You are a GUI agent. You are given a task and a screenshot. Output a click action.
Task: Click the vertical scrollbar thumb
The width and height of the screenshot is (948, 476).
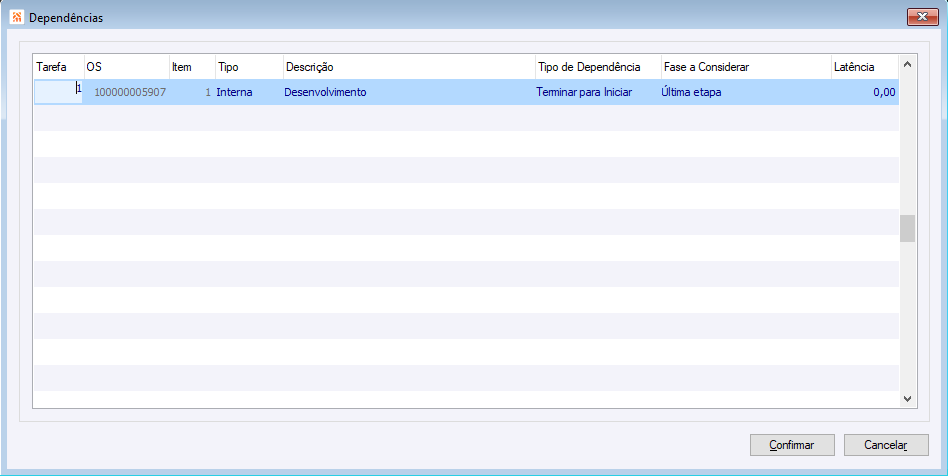pos(907,229)
